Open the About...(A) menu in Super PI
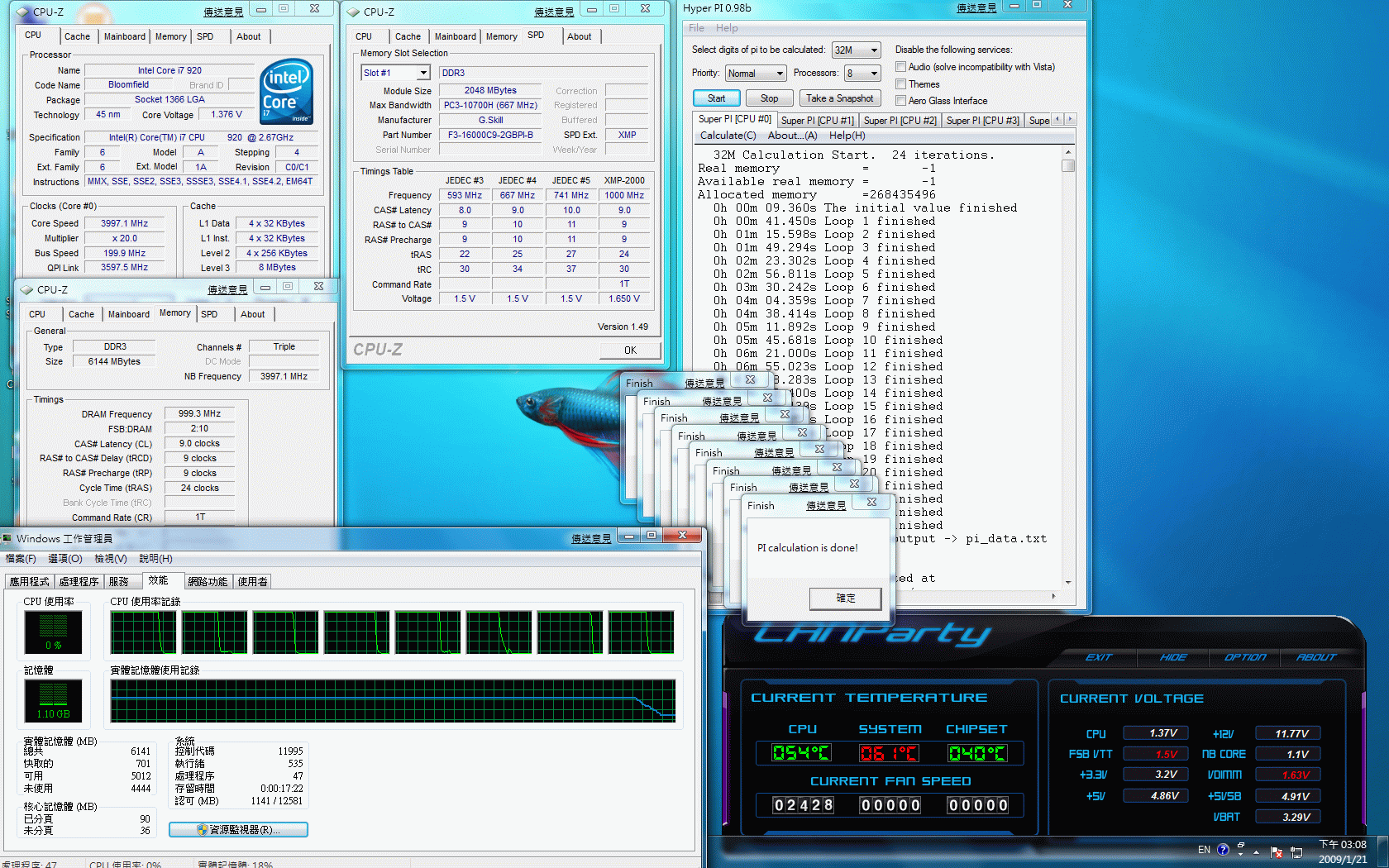 tap(792, 136)
